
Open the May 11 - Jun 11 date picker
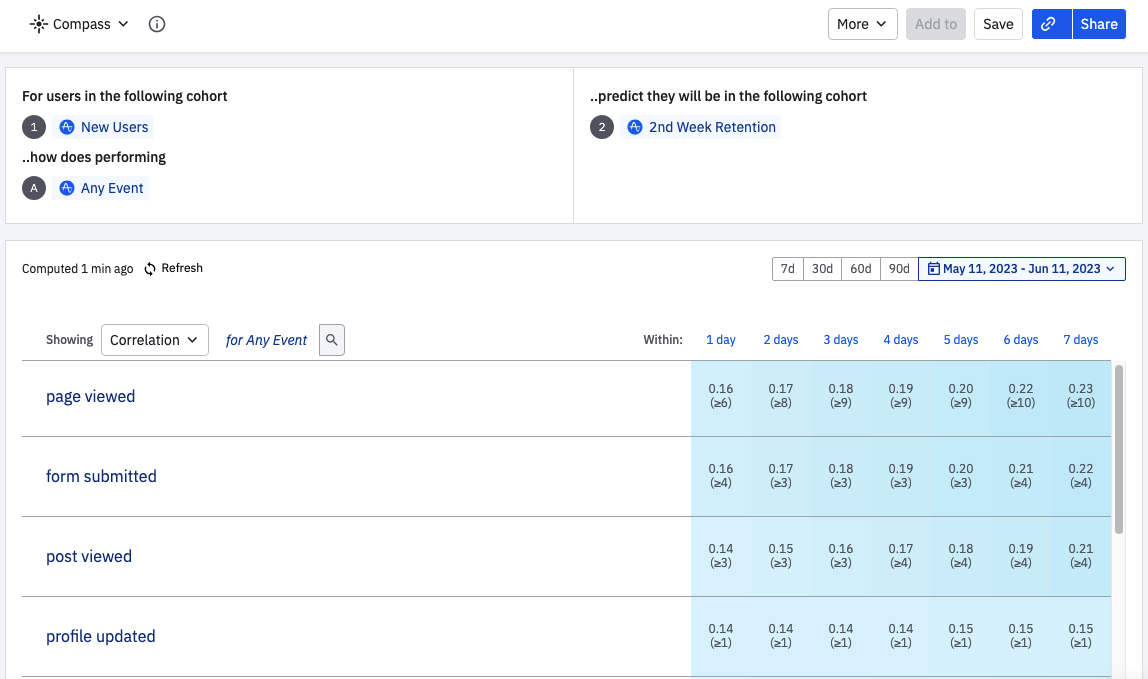pyautogui.click(x=1022, y=269)
